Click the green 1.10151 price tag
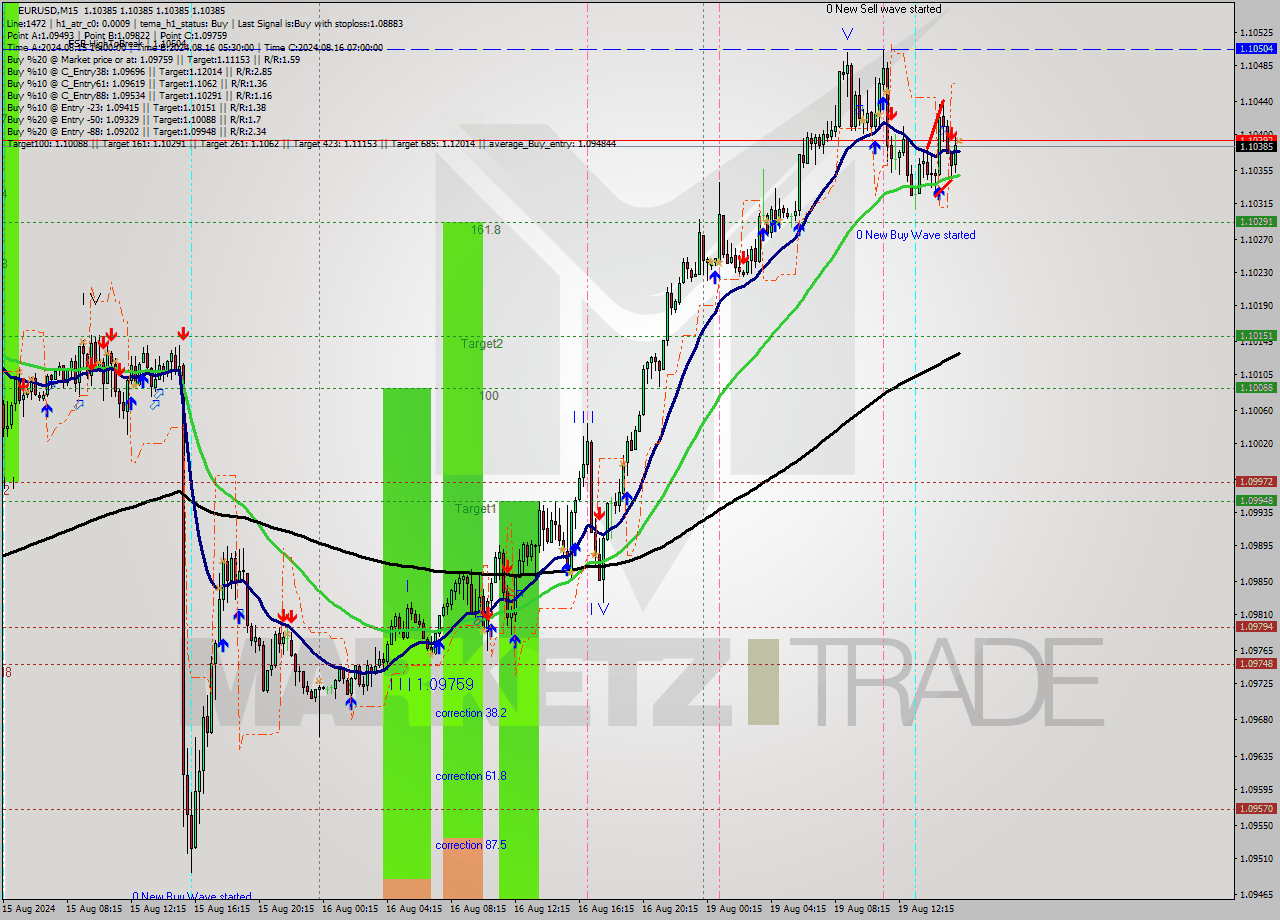1280x920 pixels. pos(1256,336)
